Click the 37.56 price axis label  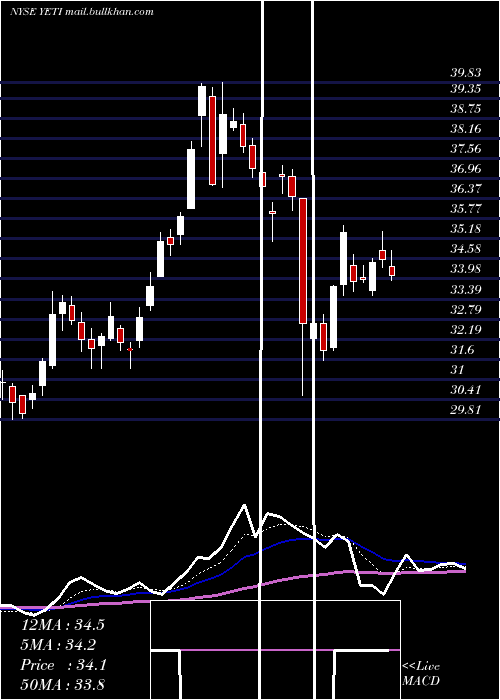click(465, 149)
